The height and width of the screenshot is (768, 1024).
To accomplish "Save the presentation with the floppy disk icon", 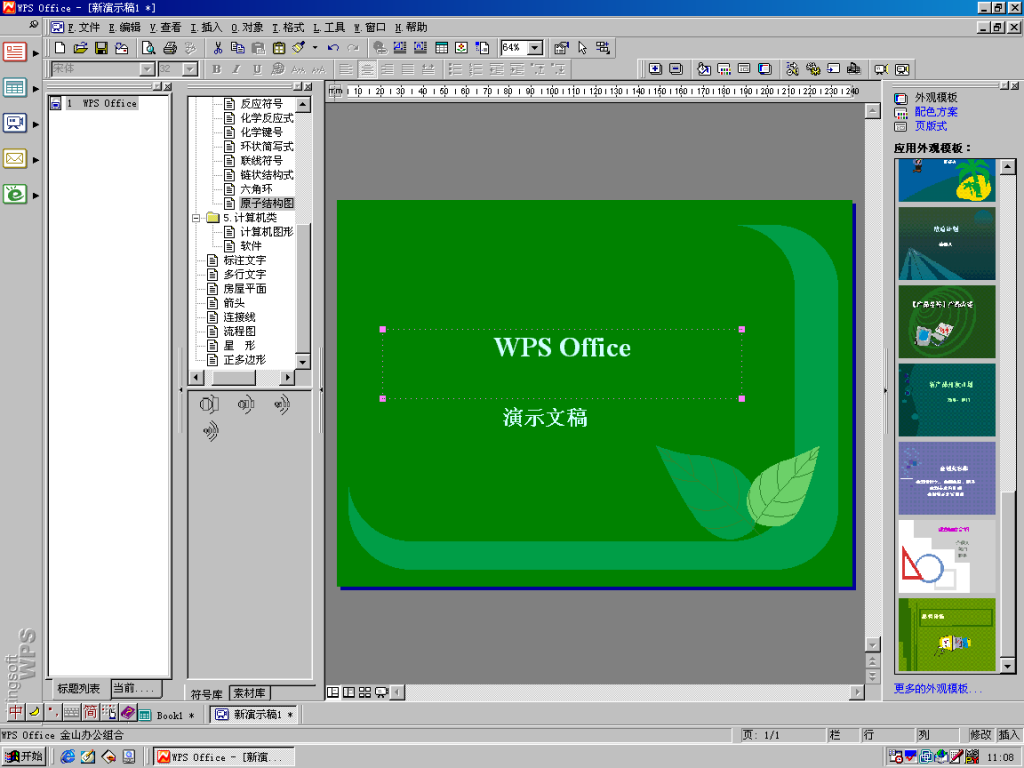I will point(101,48).
